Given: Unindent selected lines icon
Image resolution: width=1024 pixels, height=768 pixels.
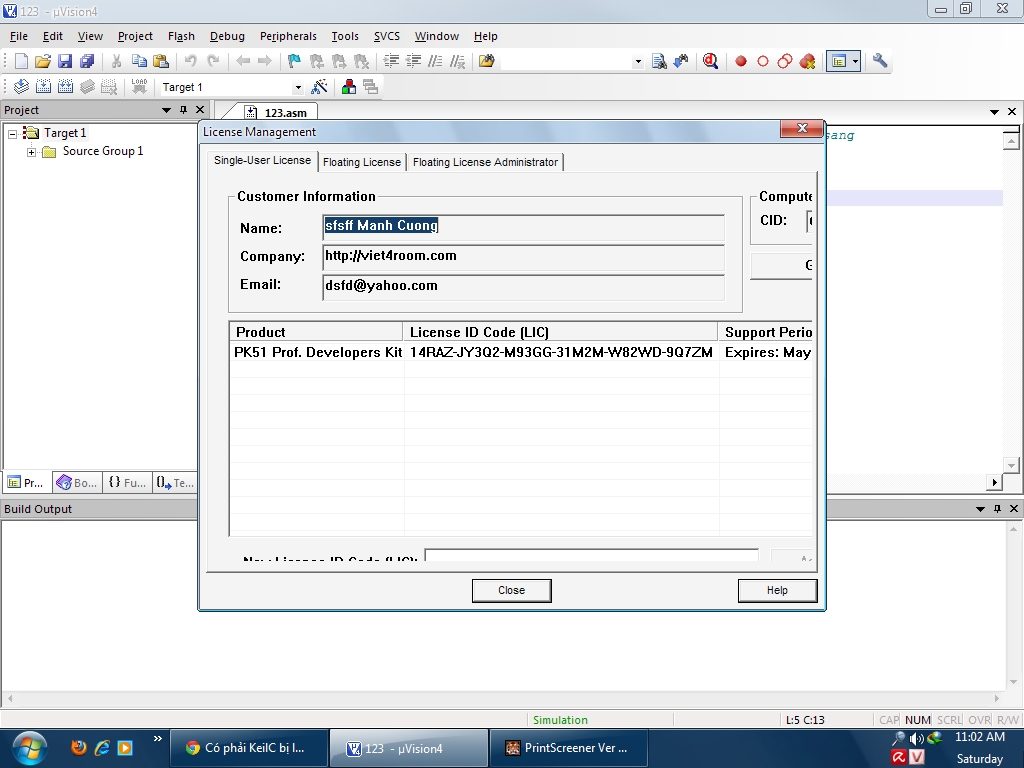Looking at the screenshot, I should pos(413,61).
